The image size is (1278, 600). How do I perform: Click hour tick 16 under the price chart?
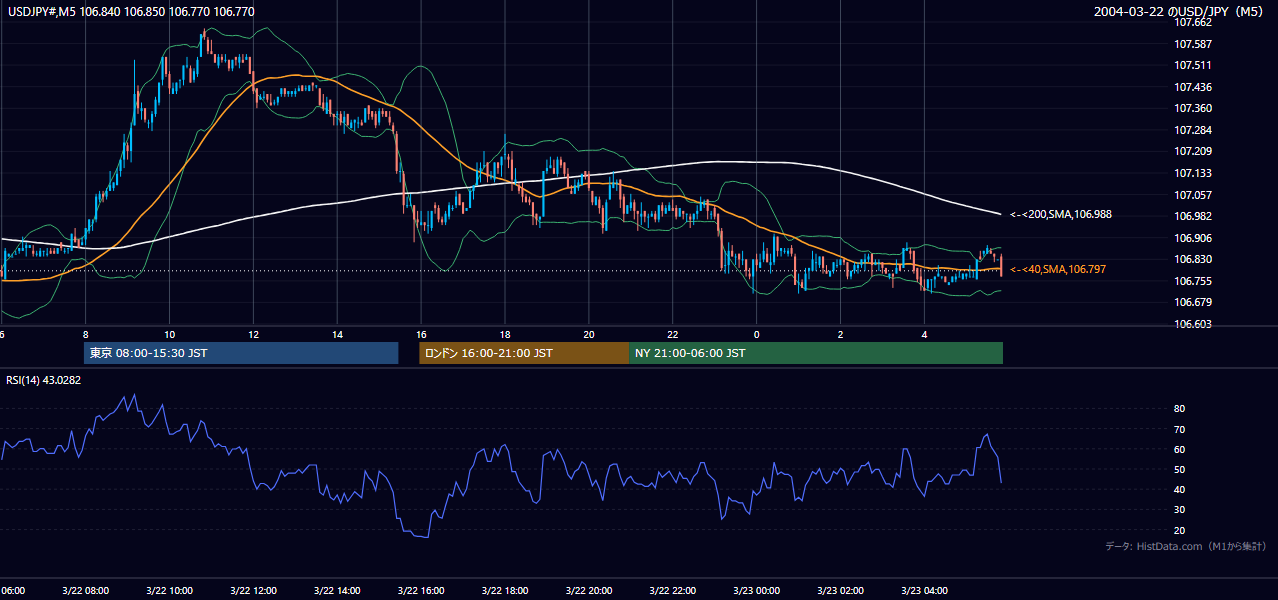(422, 334)
